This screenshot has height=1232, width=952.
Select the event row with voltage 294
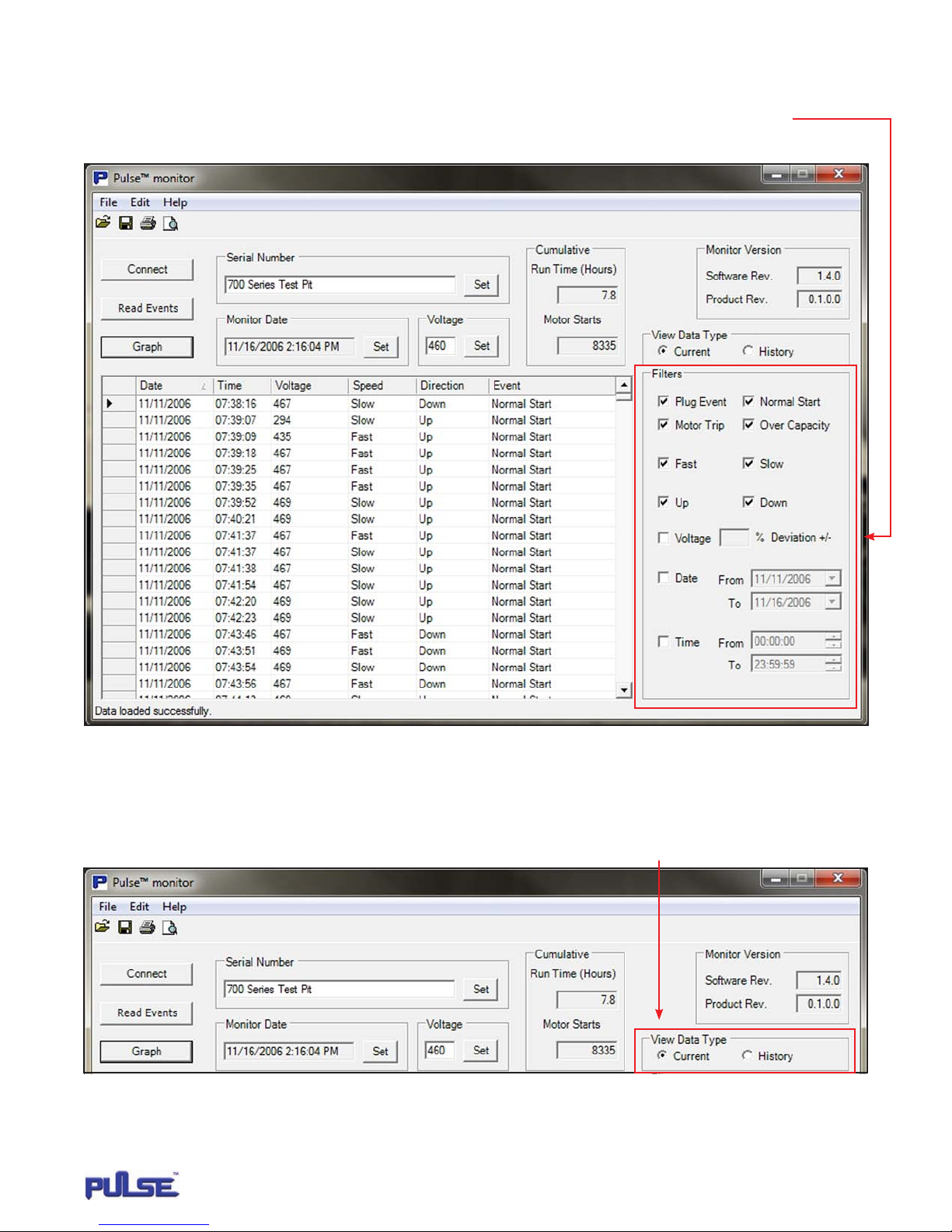click(359, 421)
